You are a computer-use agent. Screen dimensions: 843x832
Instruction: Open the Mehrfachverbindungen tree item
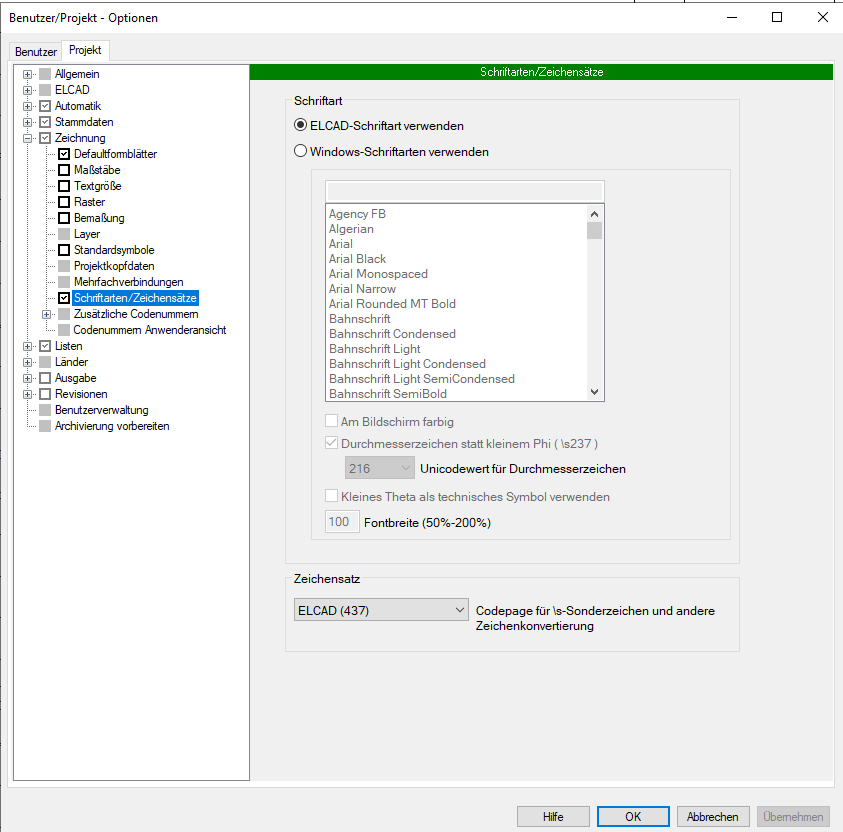click(128, 282)
